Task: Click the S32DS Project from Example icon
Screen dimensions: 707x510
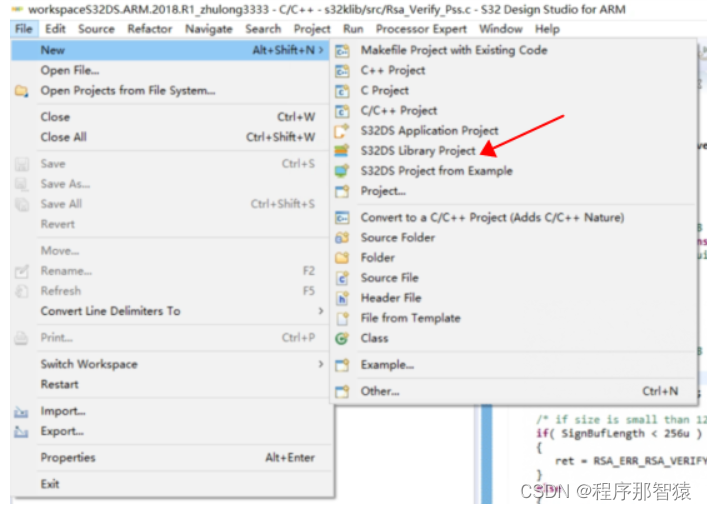Action: (342, 171)
